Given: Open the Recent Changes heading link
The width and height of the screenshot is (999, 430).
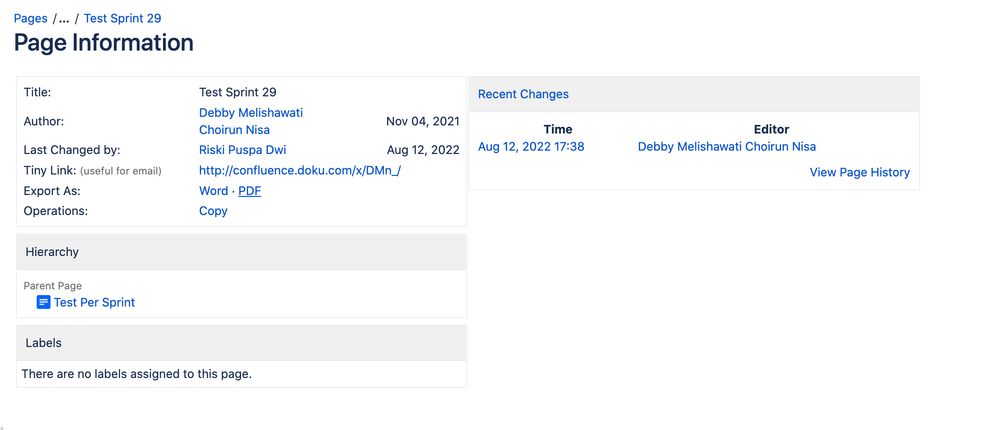Looking at the screenshot, I should point(523,94).
